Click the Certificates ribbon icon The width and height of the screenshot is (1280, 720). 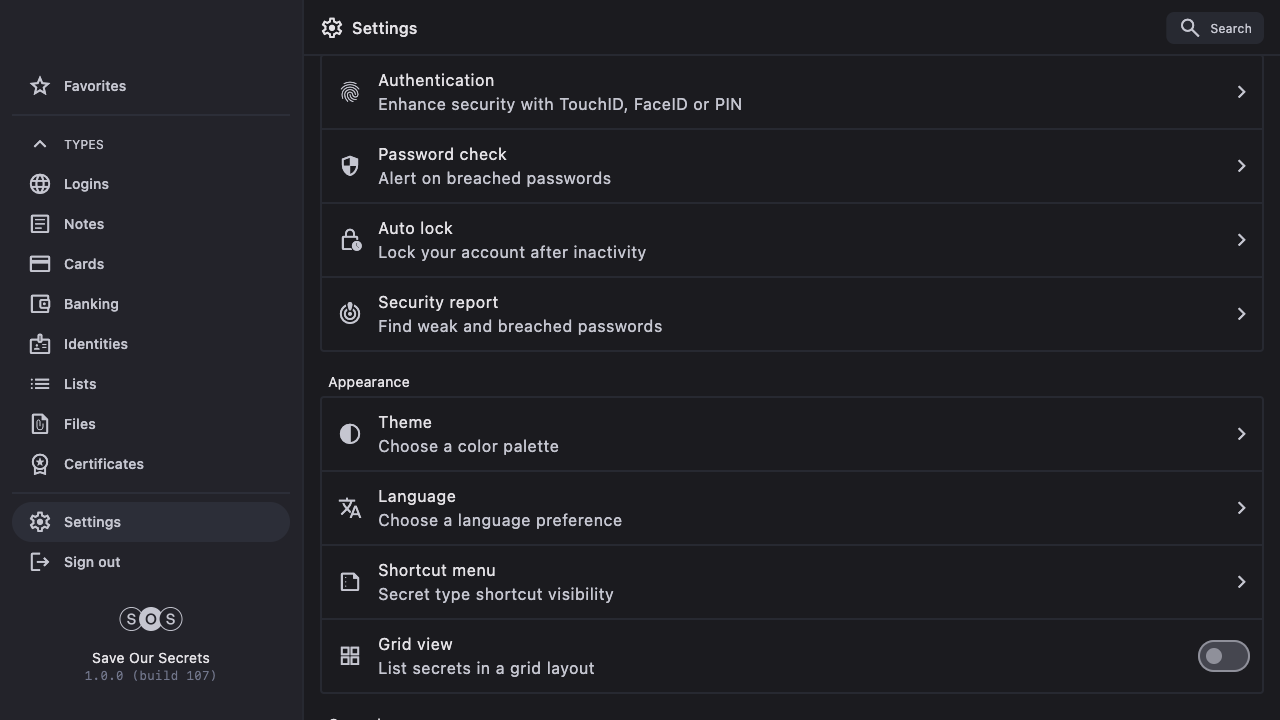40,464
